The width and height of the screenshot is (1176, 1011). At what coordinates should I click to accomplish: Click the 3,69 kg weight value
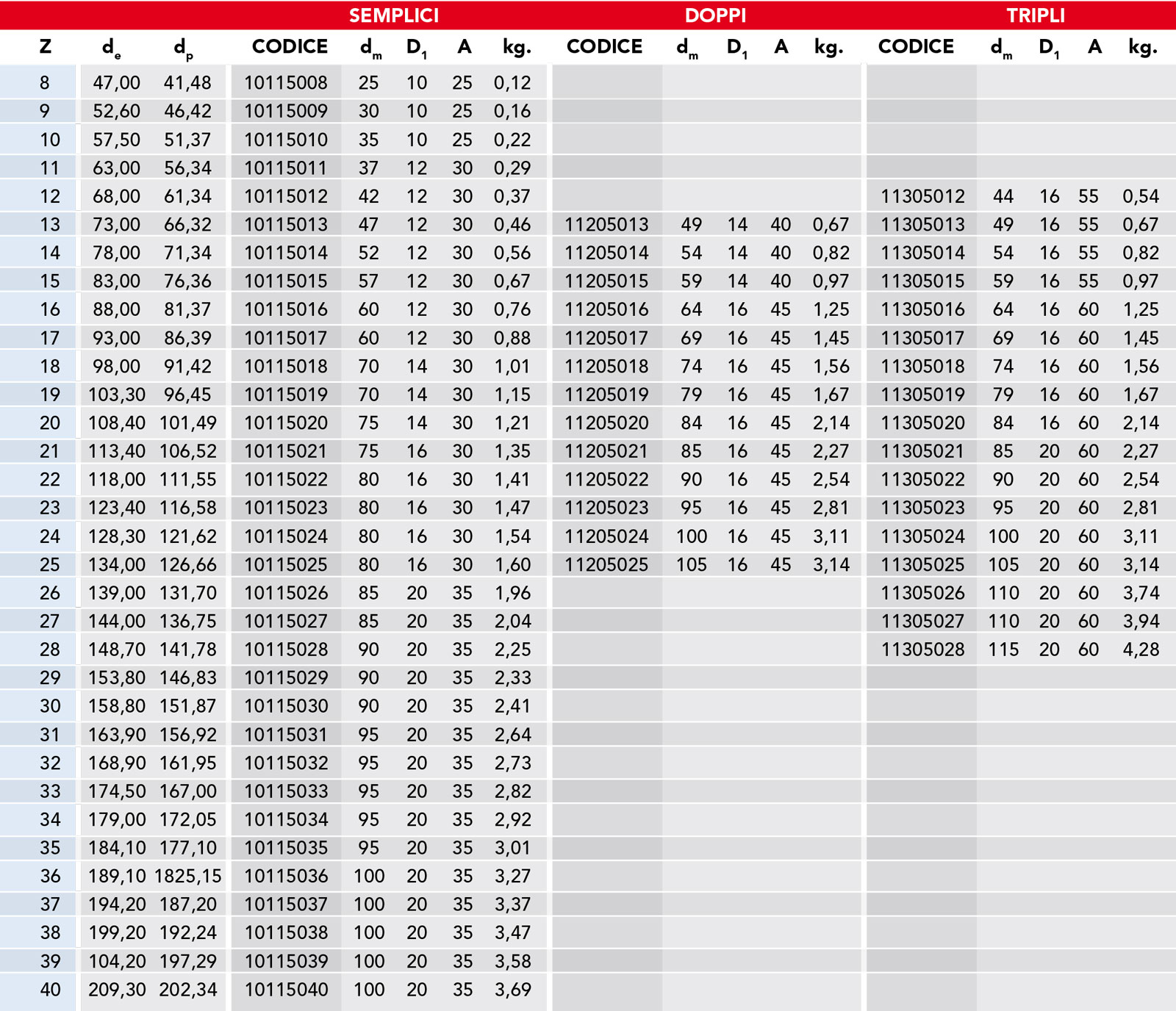[512, 990]
